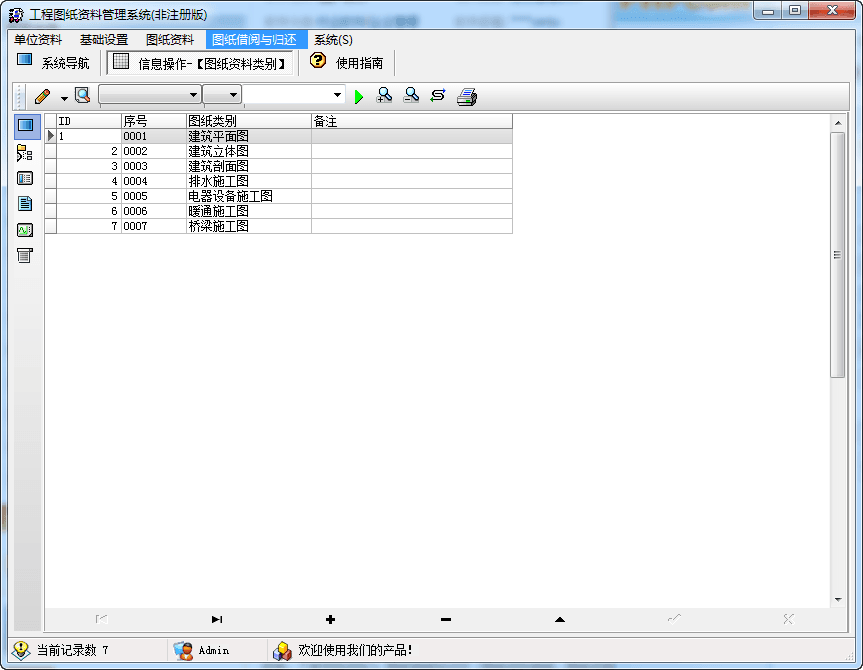This screenshot has height=670, width=863.
Task: Open the search value dropdown arrow
Action: (337, 95)
